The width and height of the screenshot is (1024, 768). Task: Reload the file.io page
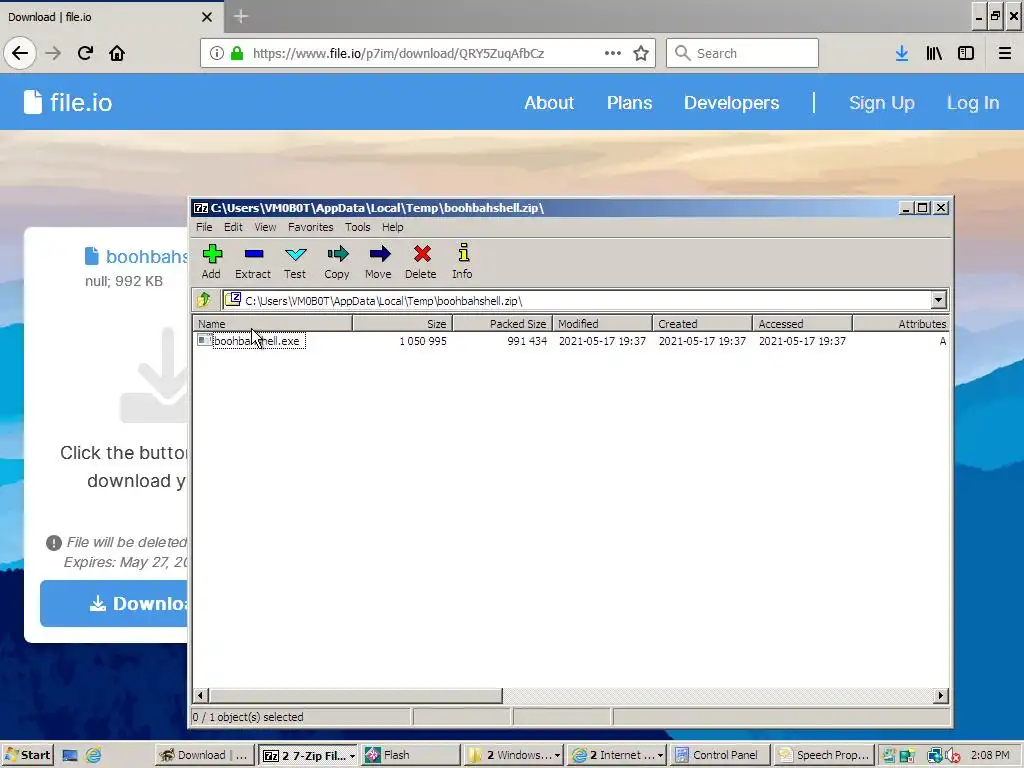(x=85, y=53)
